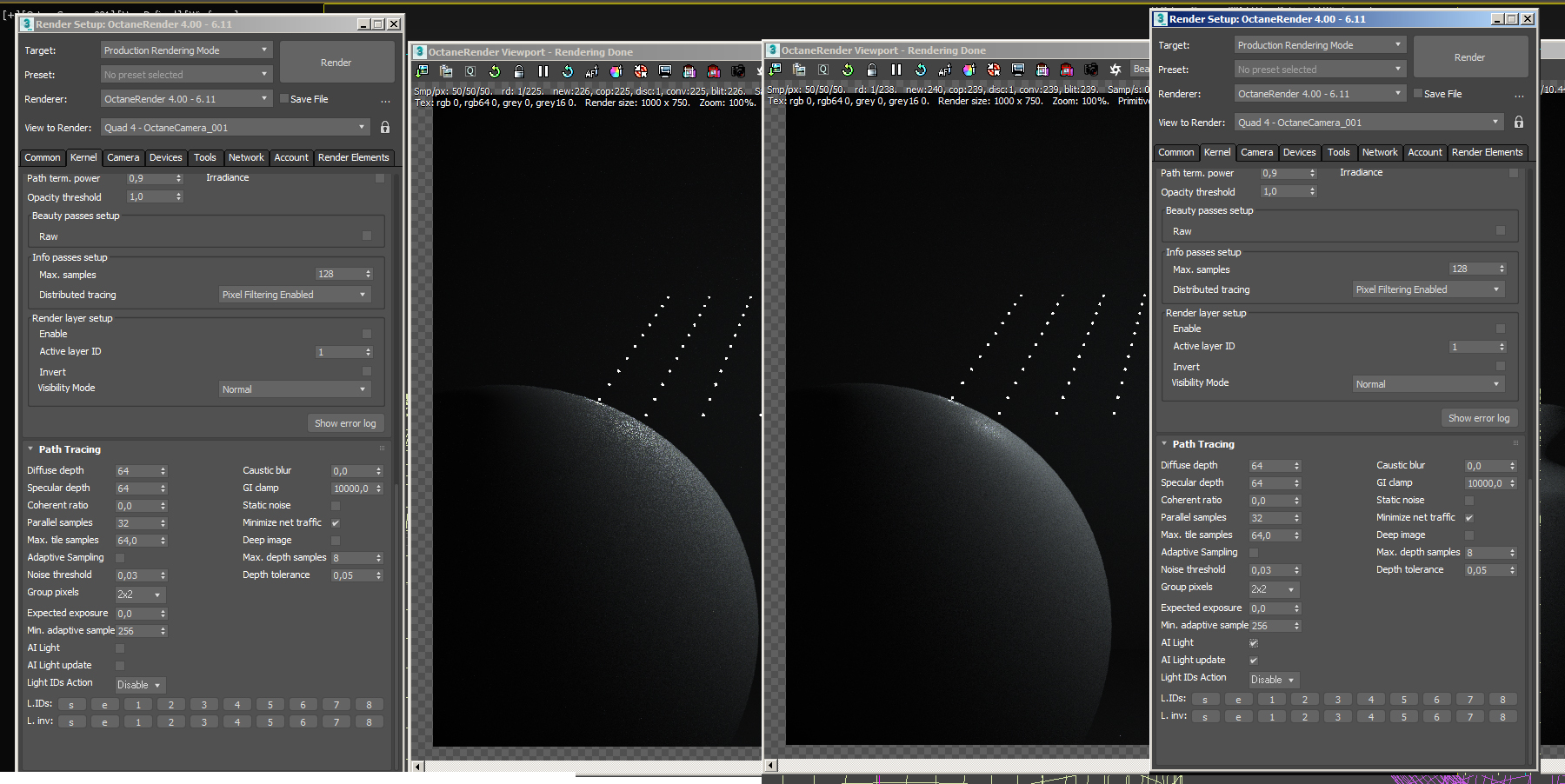Toggle view lock icon in left Render Setup
1565x784 pixels.
[385, 128]
